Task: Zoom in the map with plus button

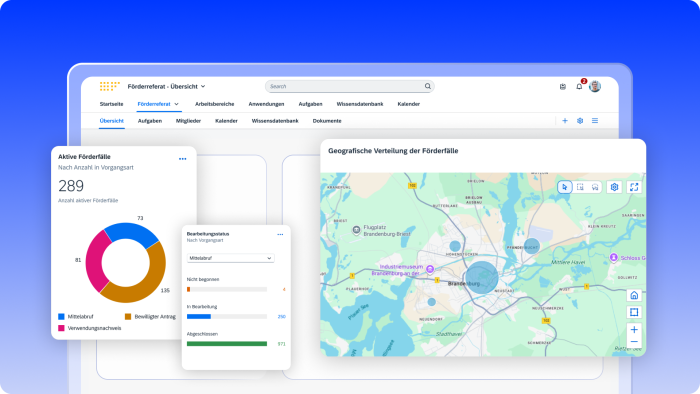Action: [x=634, y=330]
